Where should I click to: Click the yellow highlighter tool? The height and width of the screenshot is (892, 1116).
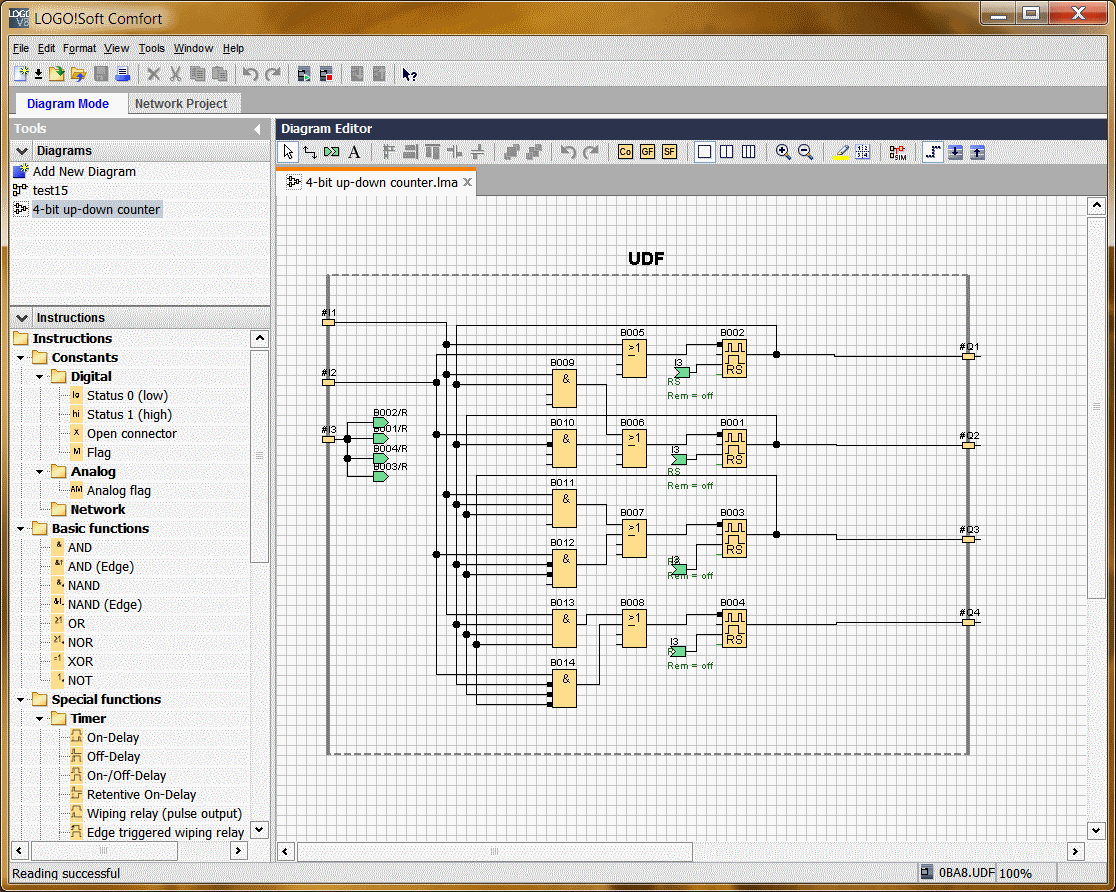coord(841,152)
